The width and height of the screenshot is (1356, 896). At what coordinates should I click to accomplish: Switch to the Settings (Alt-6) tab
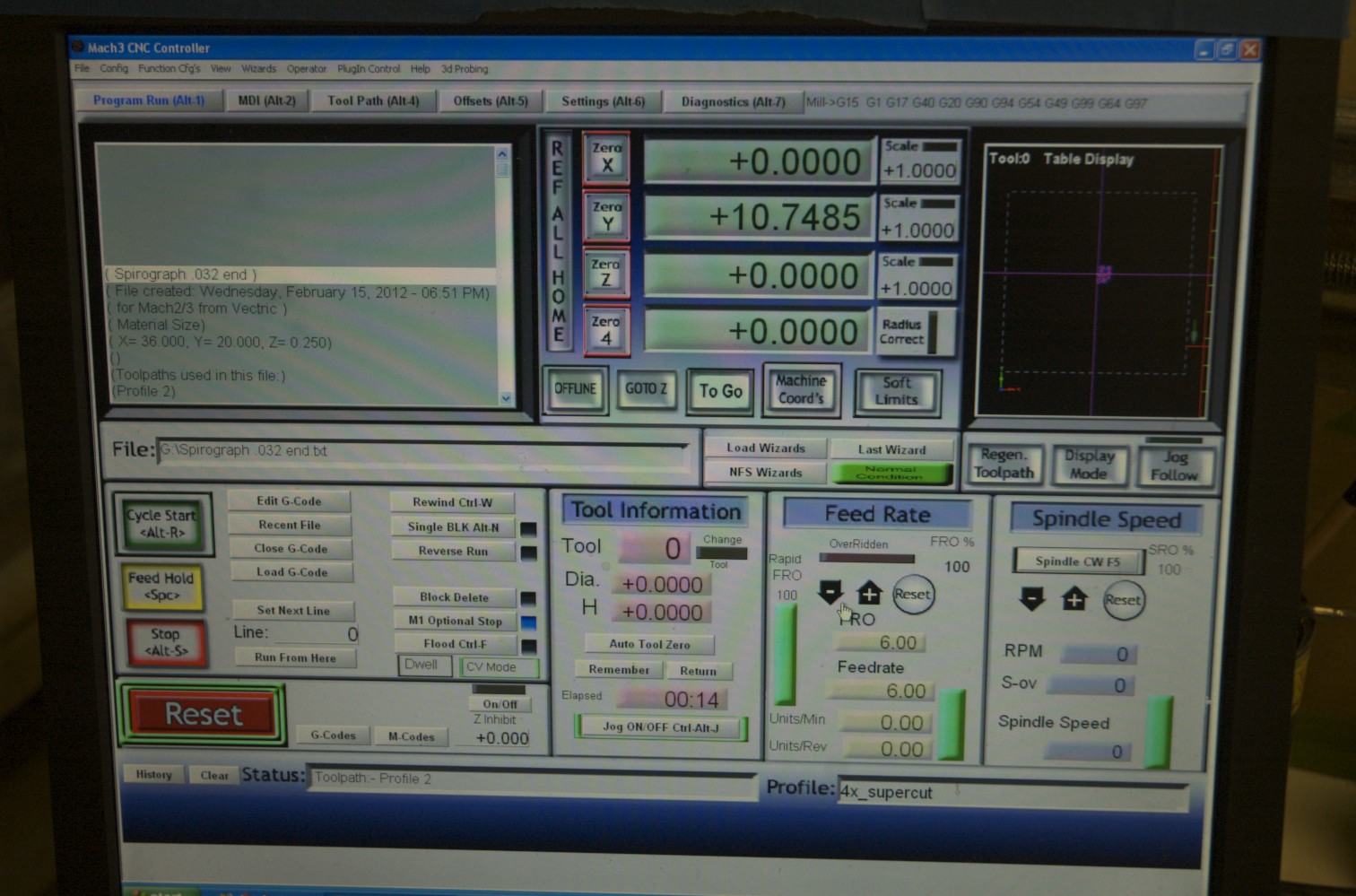603,101
